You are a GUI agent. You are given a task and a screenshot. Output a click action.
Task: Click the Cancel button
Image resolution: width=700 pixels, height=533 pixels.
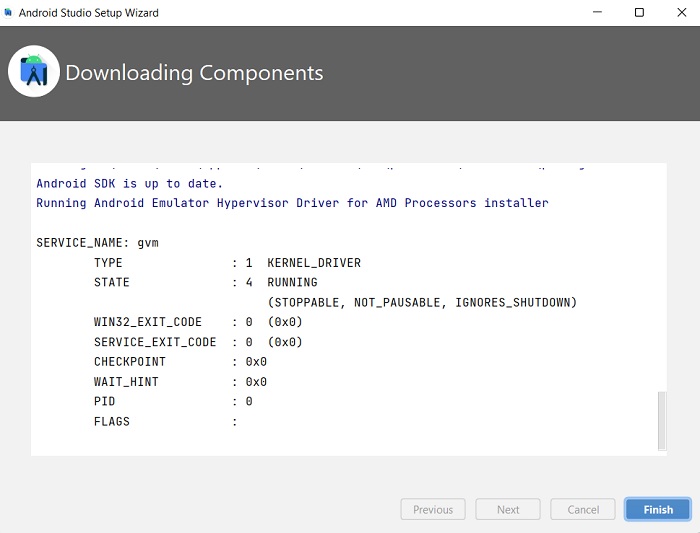tap(583, 509)
